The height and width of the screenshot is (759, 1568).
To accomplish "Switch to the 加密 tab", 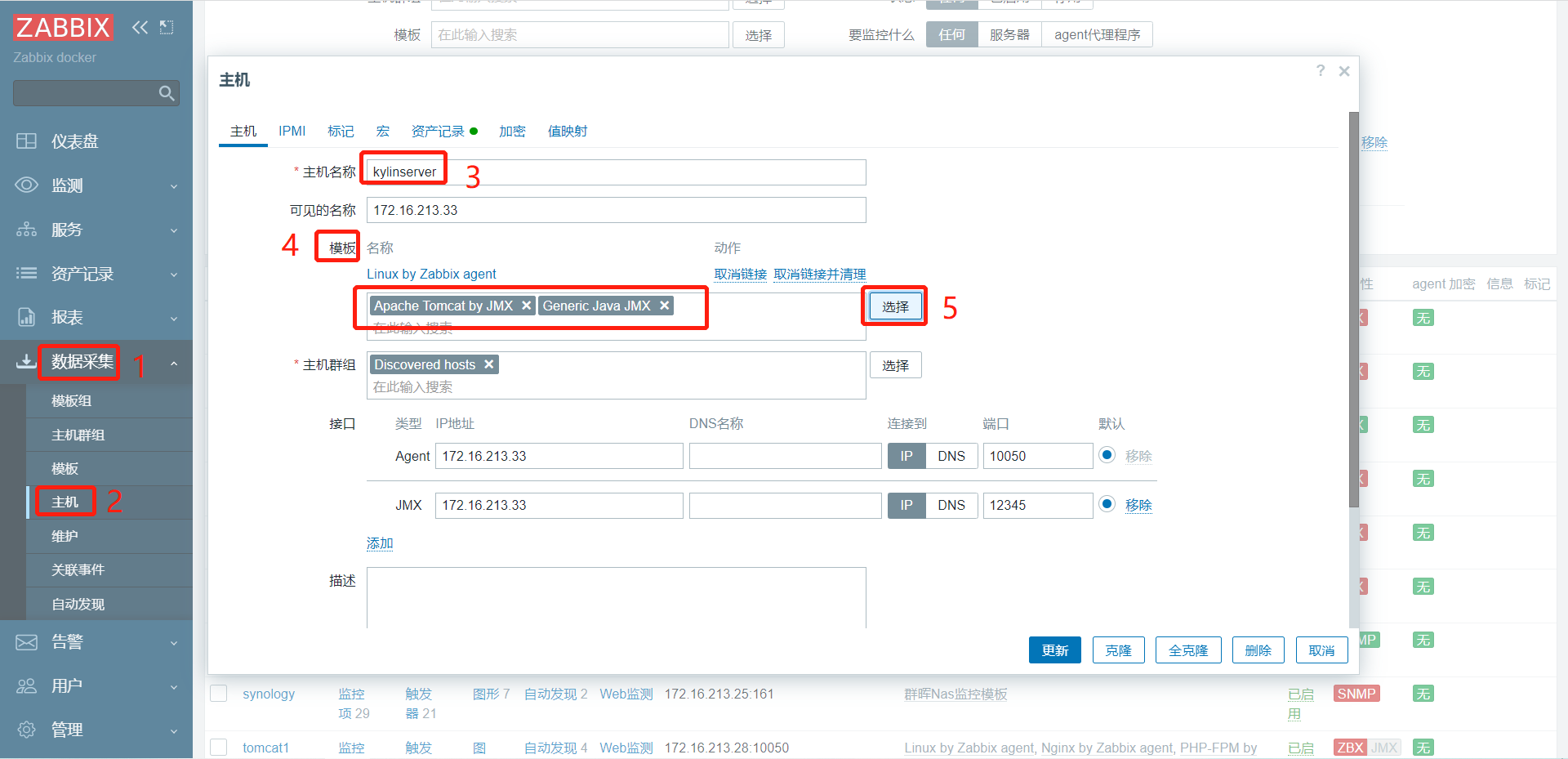I will (x=512, y=131).
